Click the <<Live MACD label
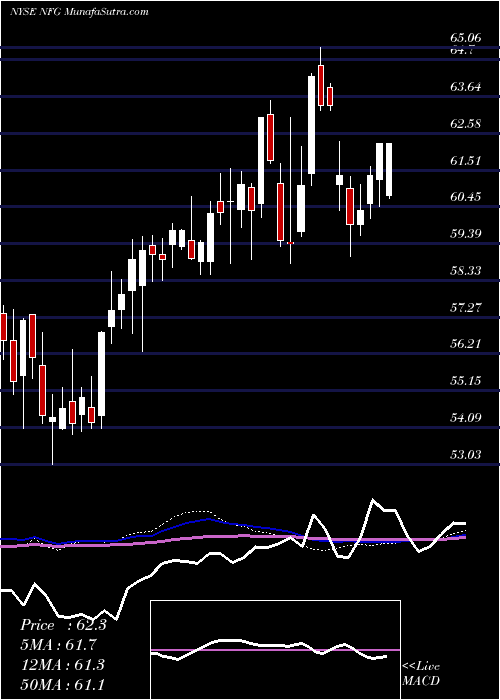The height and width of the screenshot is (700, 500). click(x=421, y=674)
